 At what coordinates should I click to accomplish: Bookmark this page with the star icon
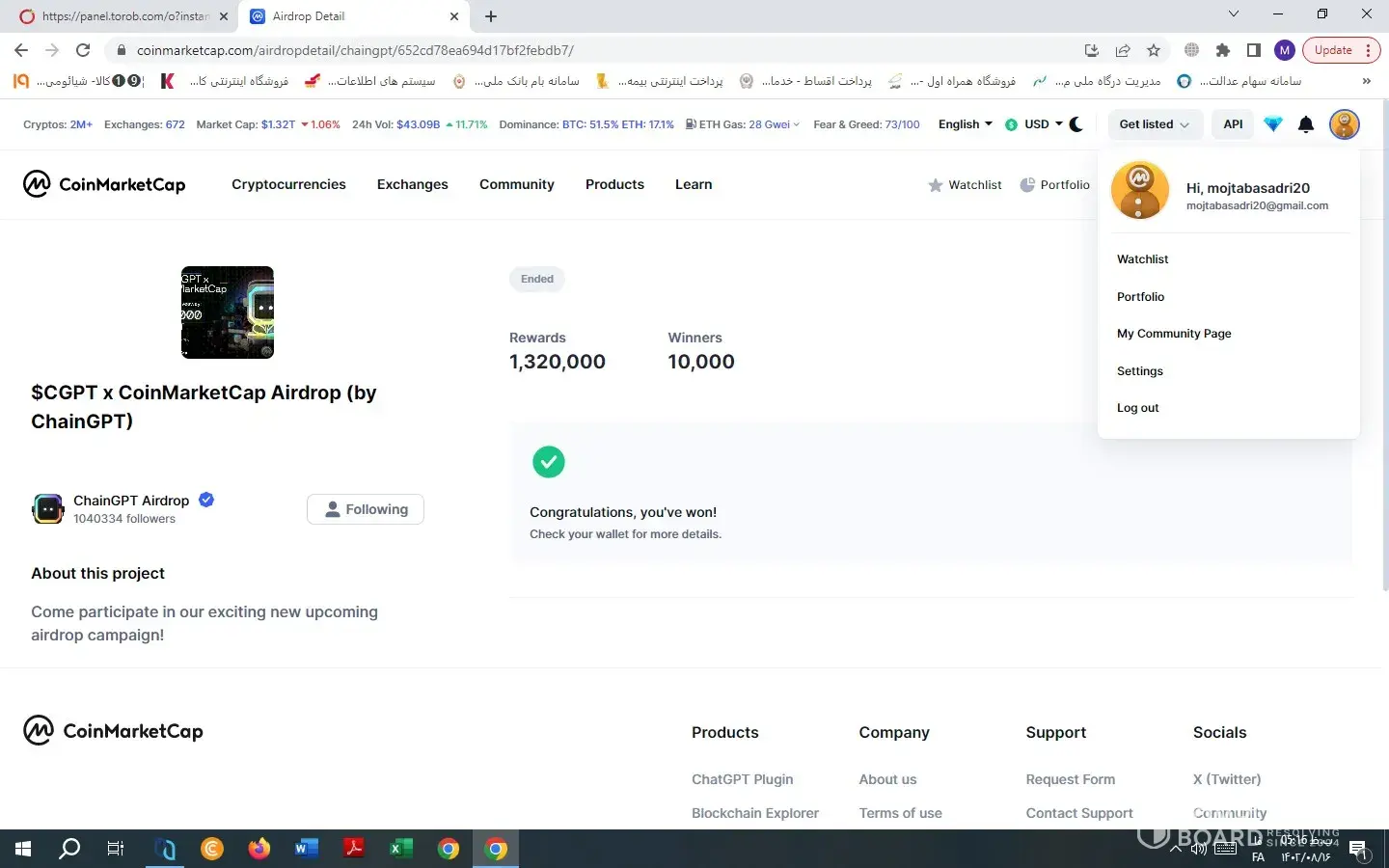coord(1154,50)
